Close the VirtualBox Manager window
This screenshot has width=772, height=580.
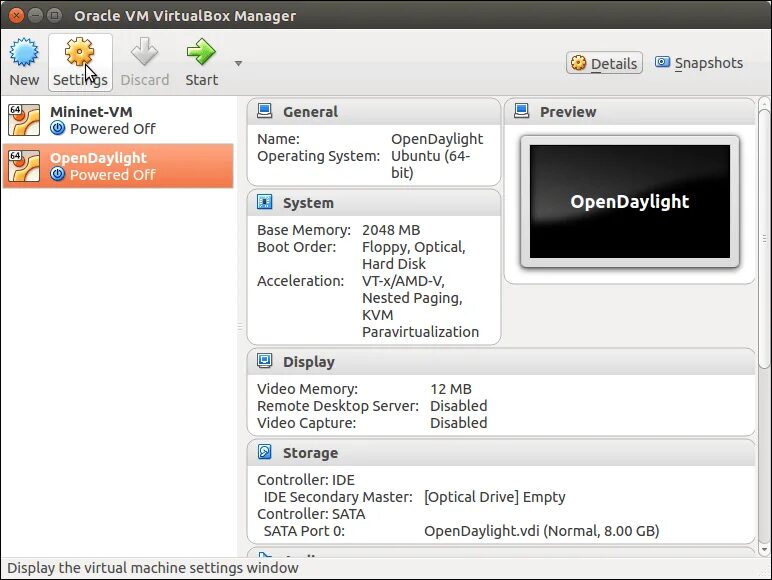point(16,15)
